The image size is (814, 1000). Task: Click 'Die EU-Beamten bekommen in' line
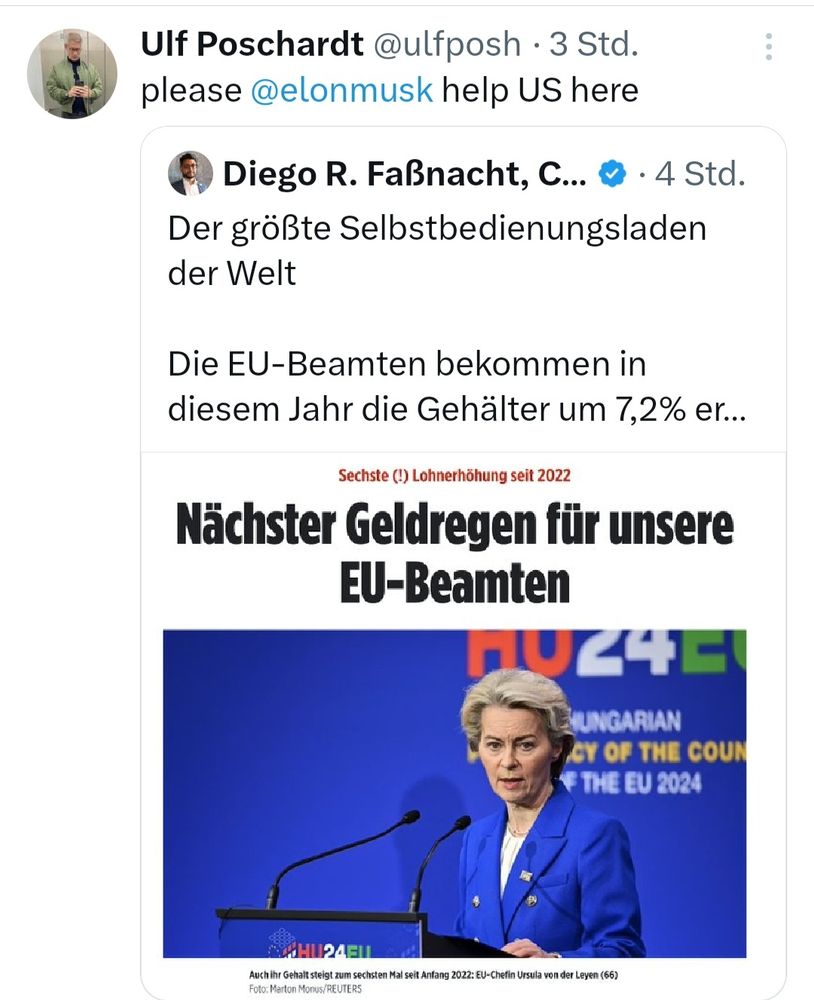[407, 365]
